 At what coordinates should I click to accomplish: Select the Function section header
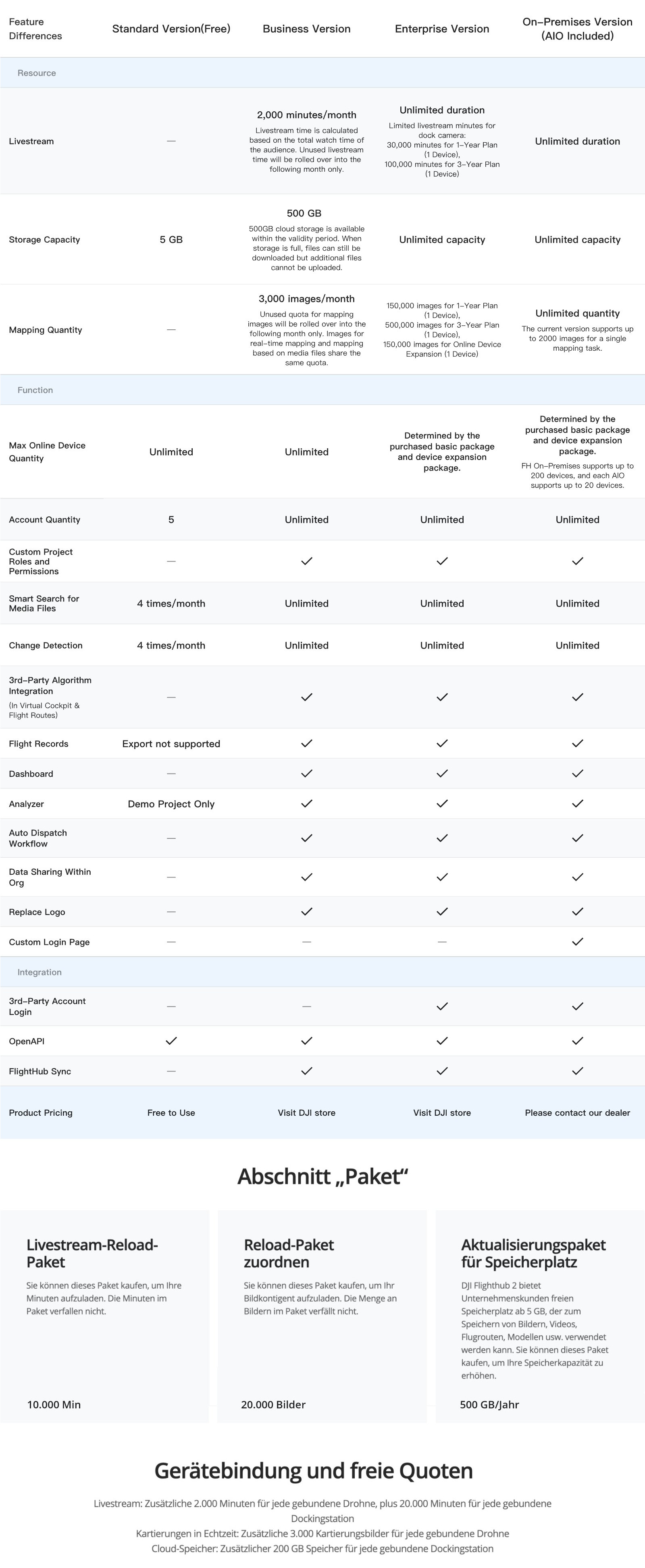pyautogui.click(x=35, y=390)
